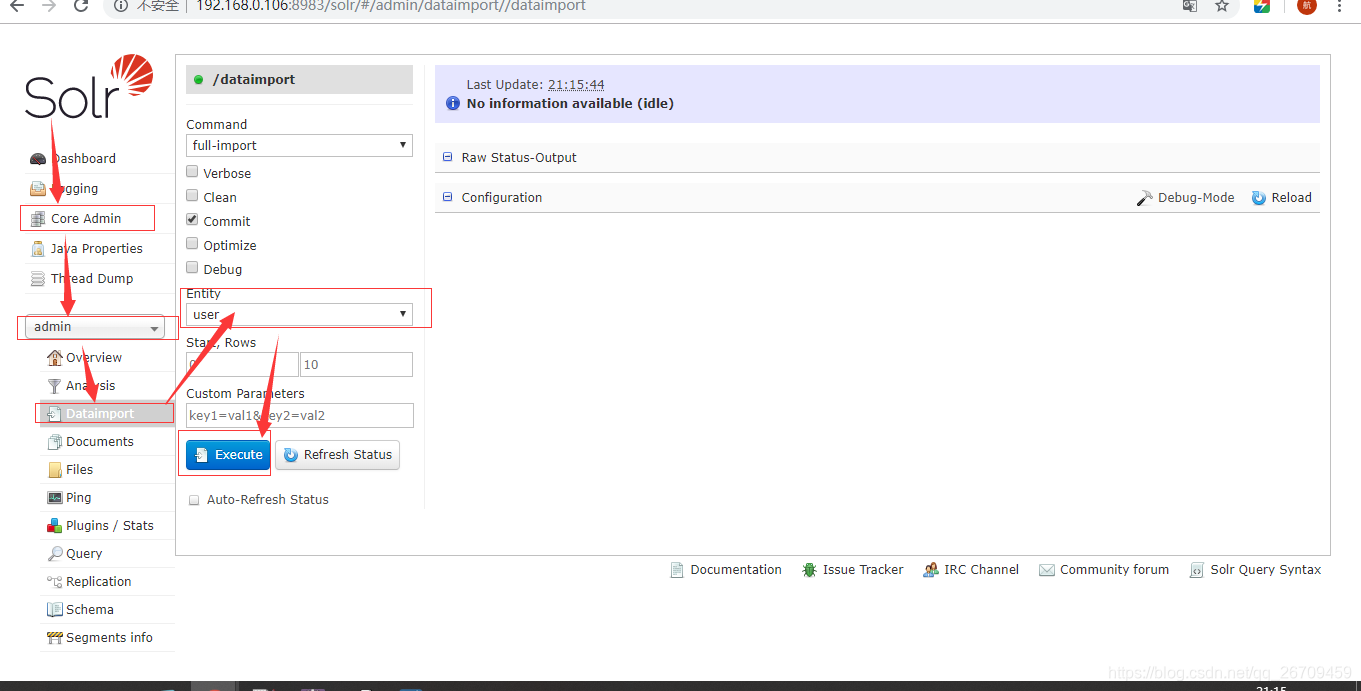Open Thread Dump page

click(92, 278)
